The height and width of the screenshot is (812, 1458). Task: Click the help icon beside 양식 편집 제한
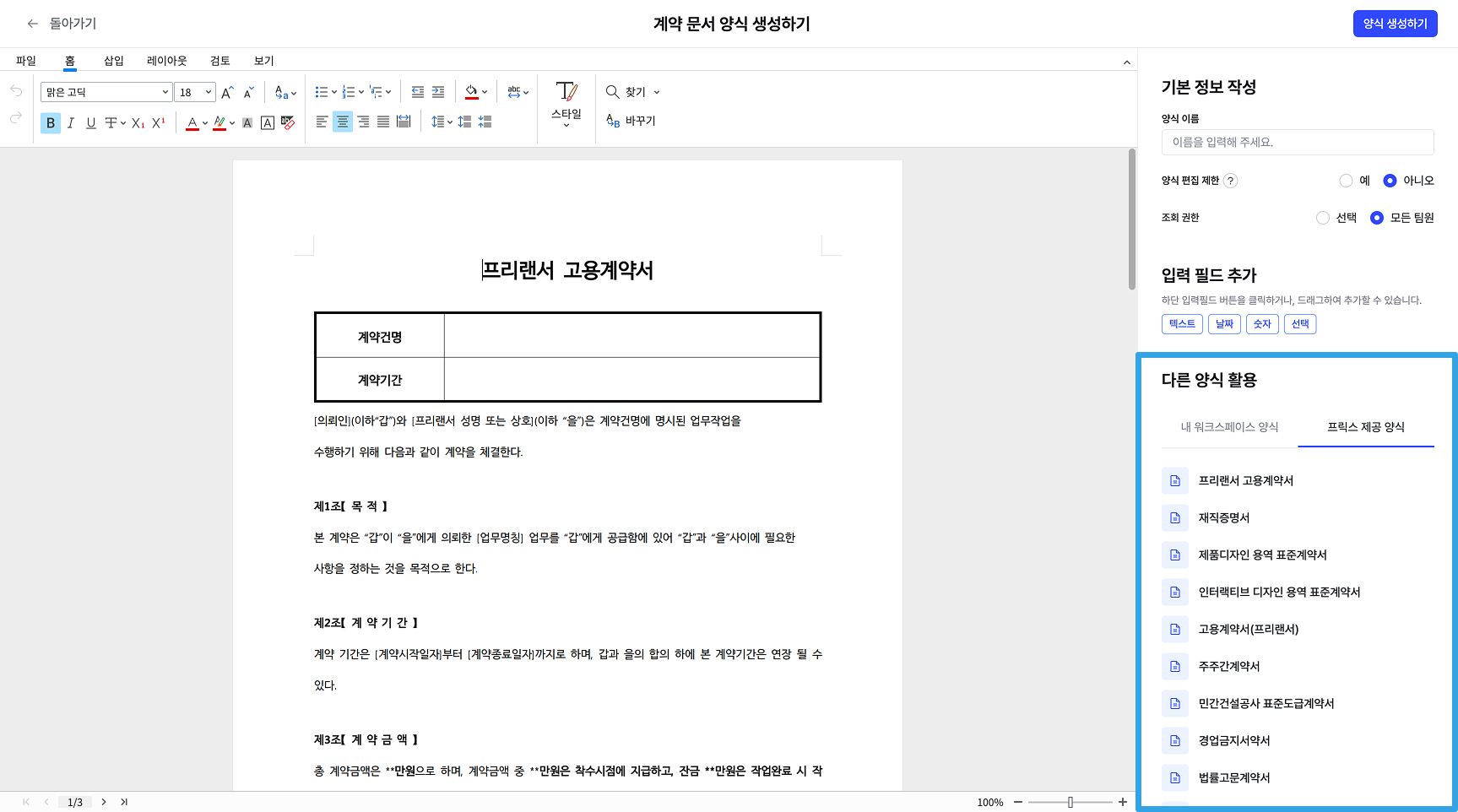coord(1230,181)
